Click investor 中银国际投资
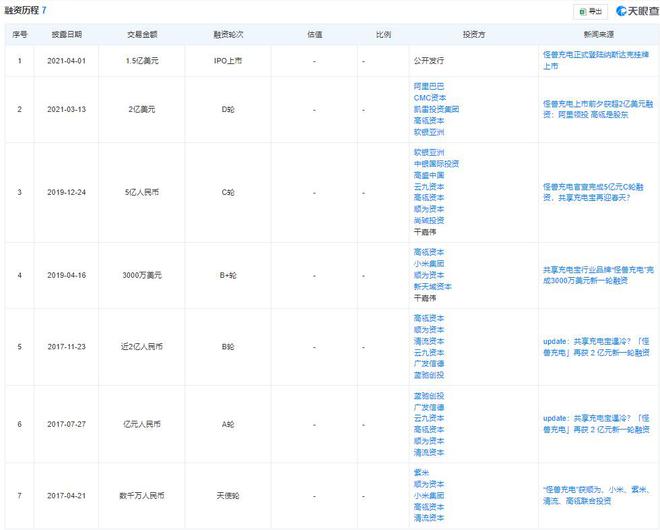Viewport: 660px width, 530px height. (436, 163)
